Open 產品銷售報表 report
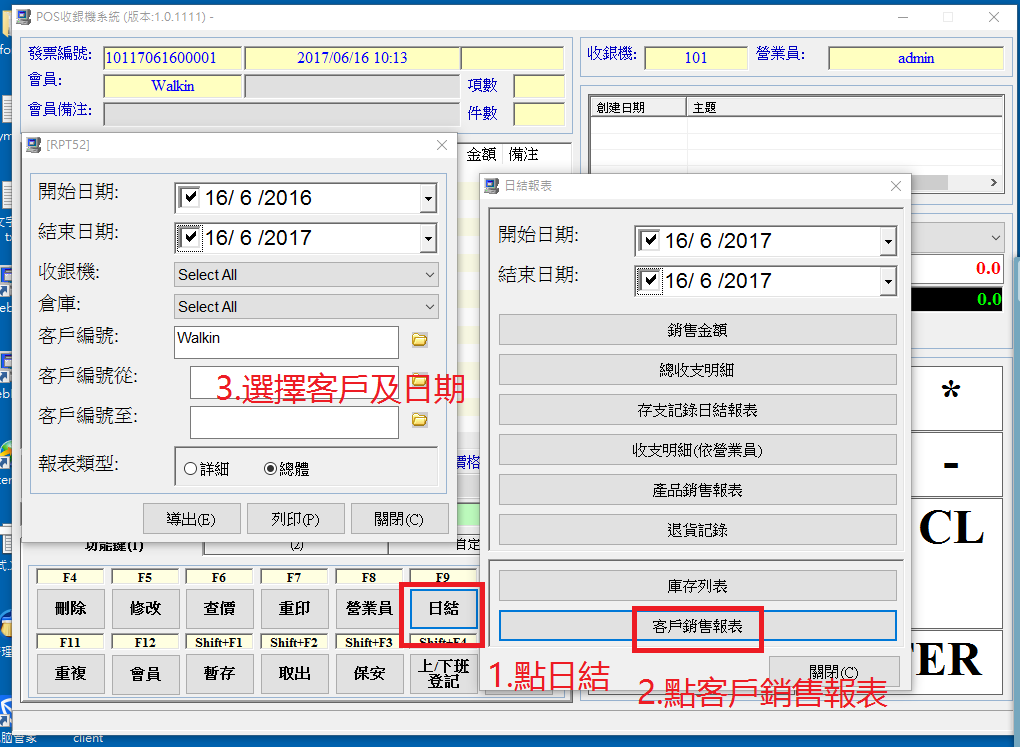Image resolution: width=1020 pixels, height=747 pixels. (697, 490)
